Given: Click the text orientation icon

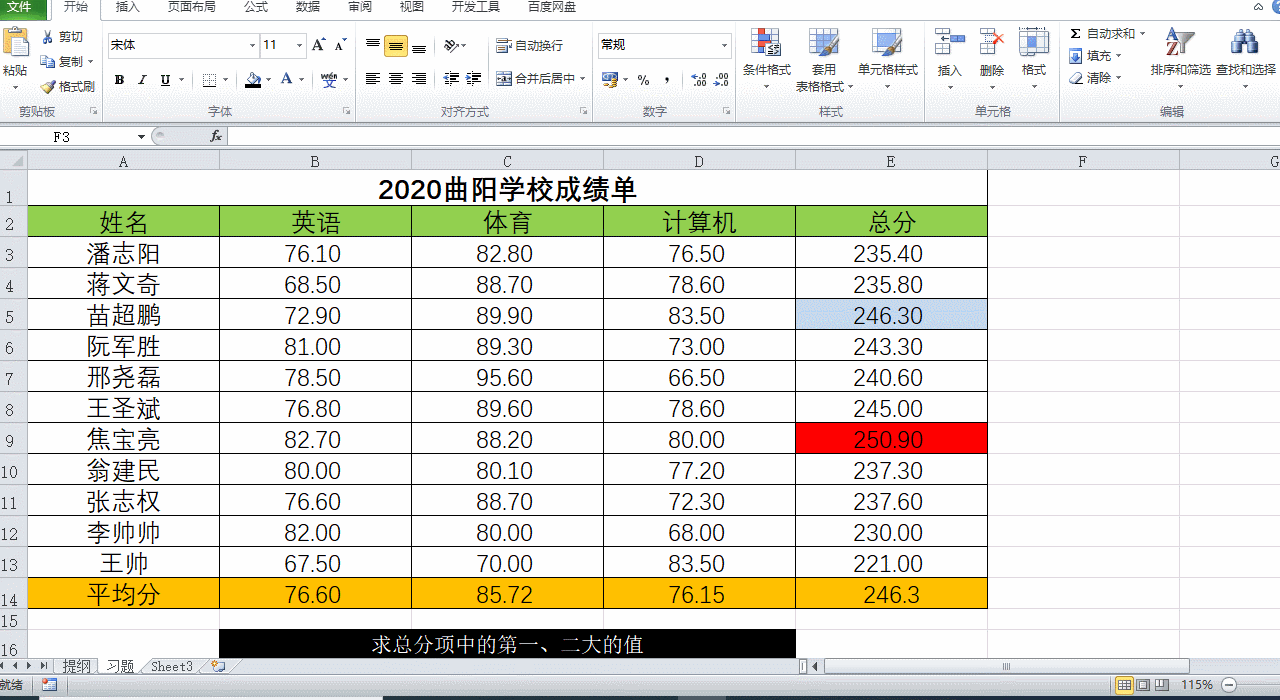Looking at the screenshot, I should coord(452,45).
